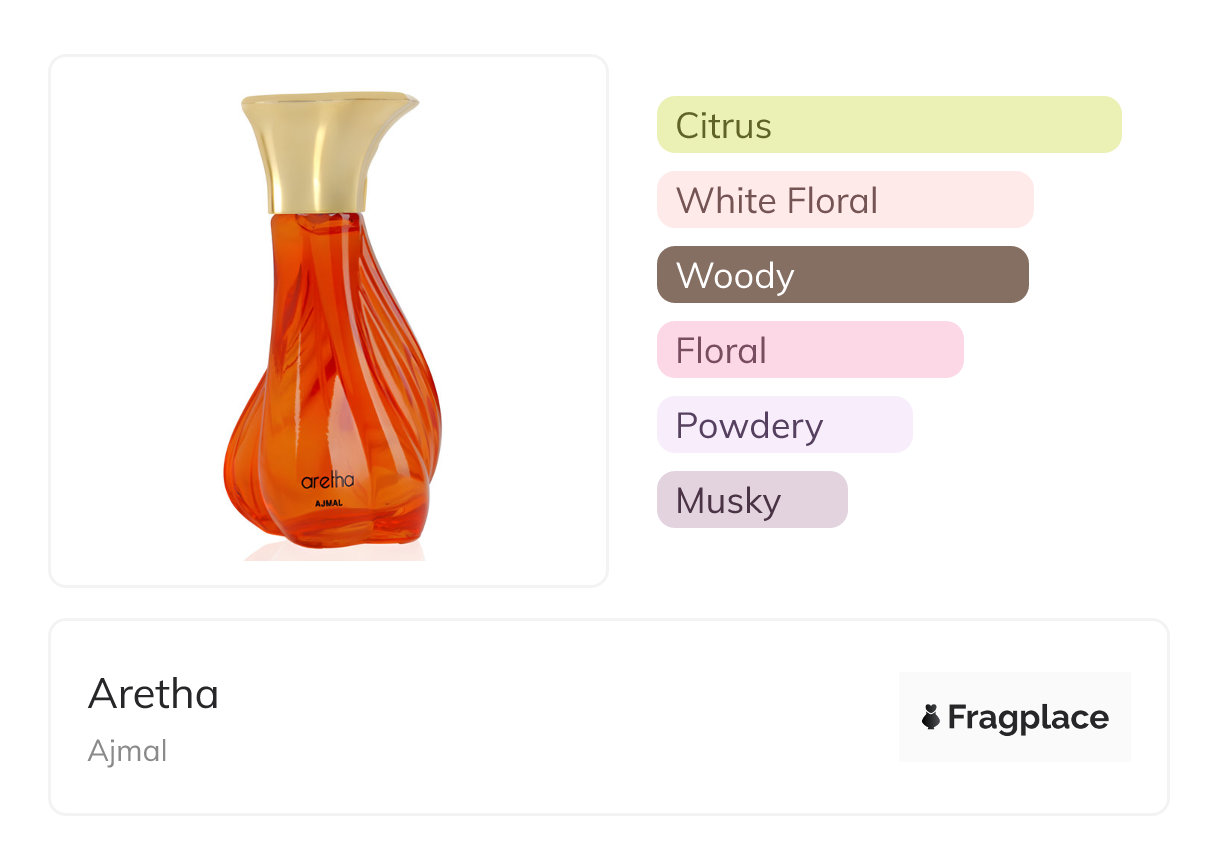Click the Fragplace wordmark text
This screenshot has height=864, width=1218.
pyautogui.click(x=1028, y=717)
